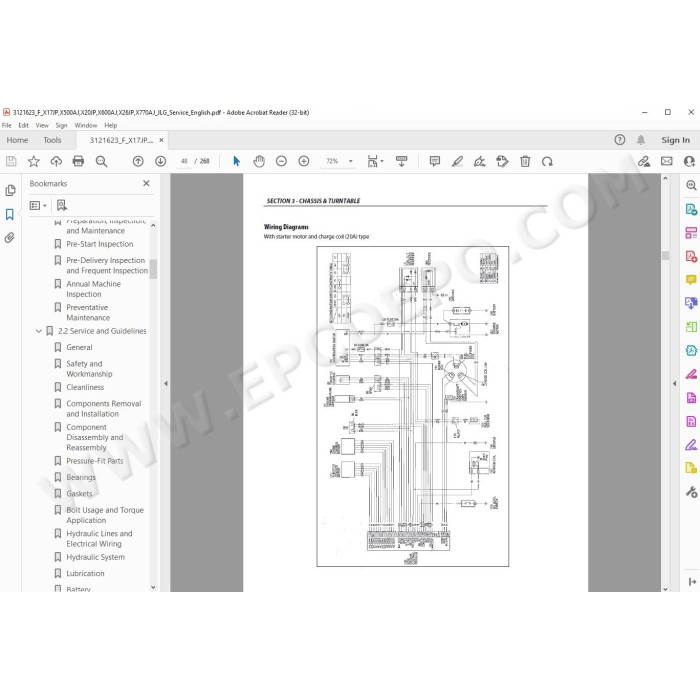Click the delete trash icon
The height and width of the screenshot is (700, 700).
coord(525,161)
